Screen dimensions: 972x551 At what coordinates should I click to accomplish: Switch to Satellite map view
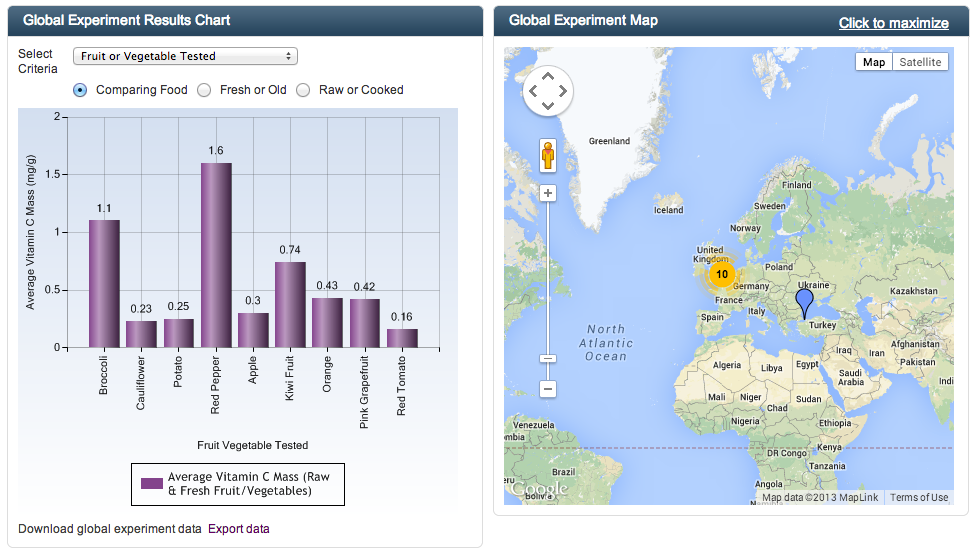pos(919,62)
